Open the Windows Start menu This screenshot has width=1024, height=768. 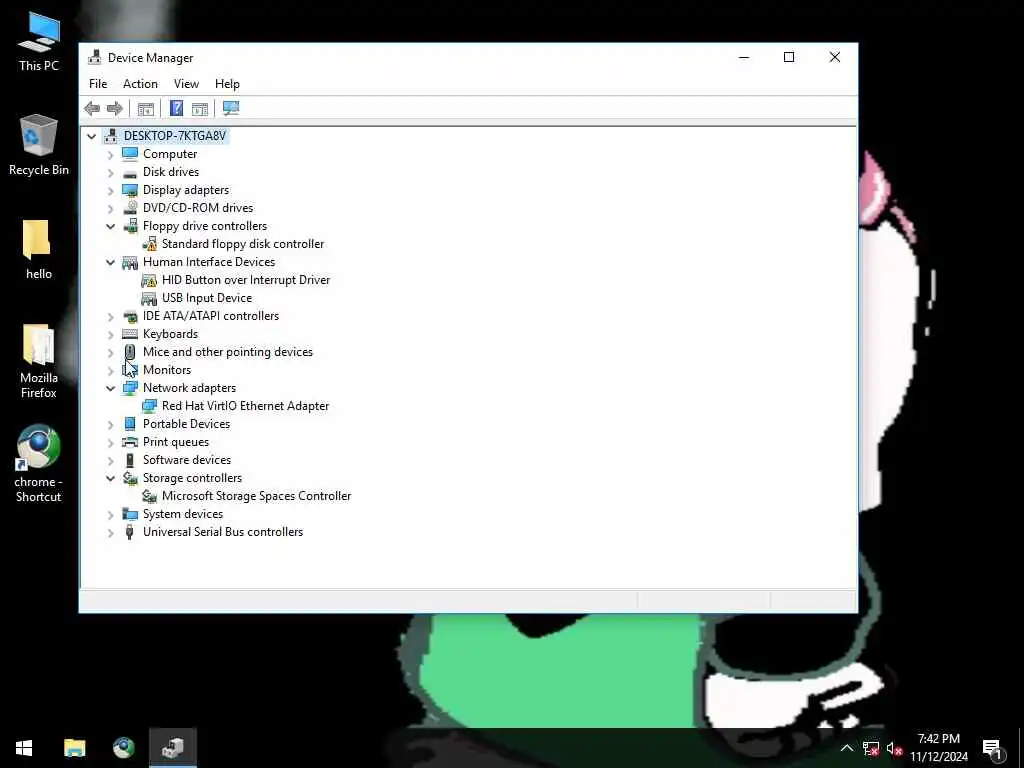pos(24,748)
